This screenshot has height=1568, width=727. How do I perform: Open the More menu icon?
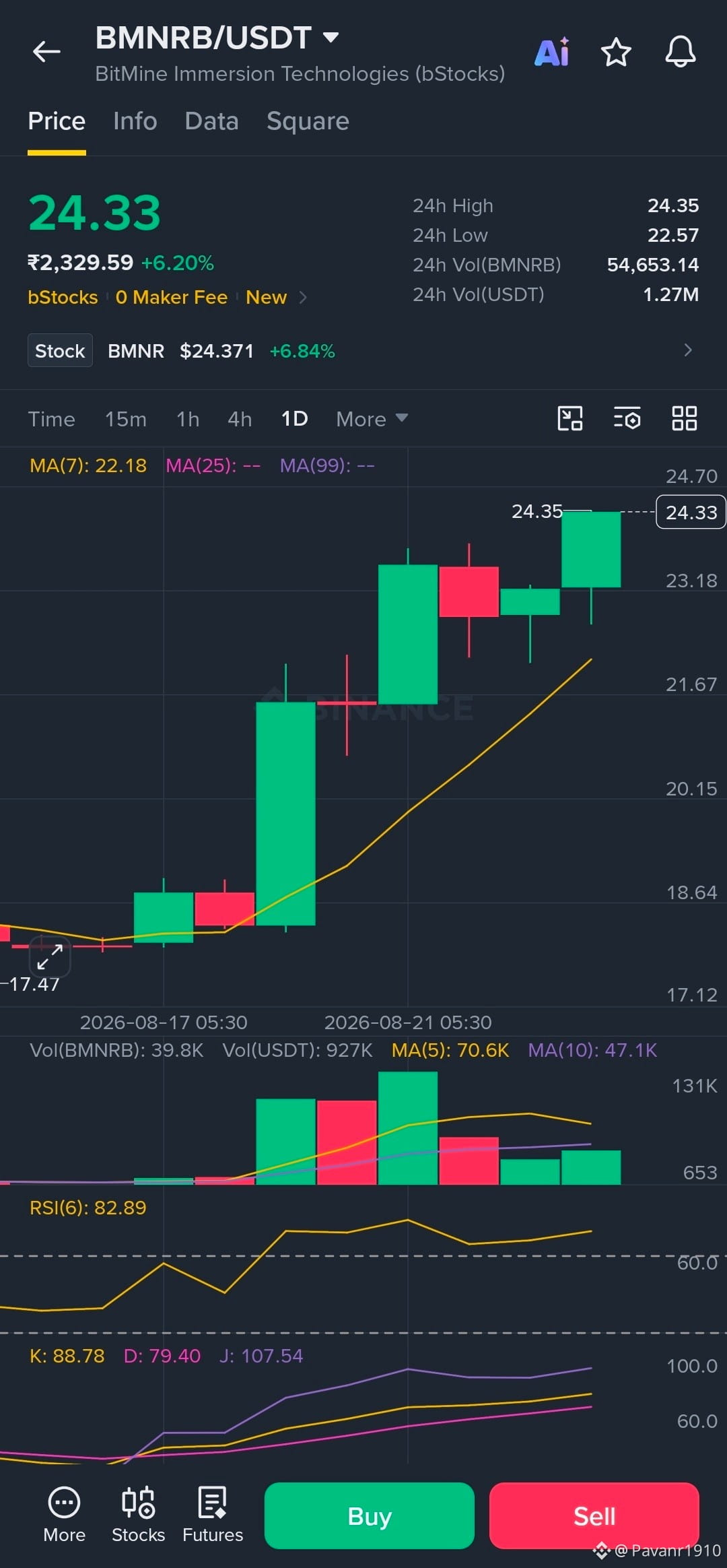point(65,1515)
